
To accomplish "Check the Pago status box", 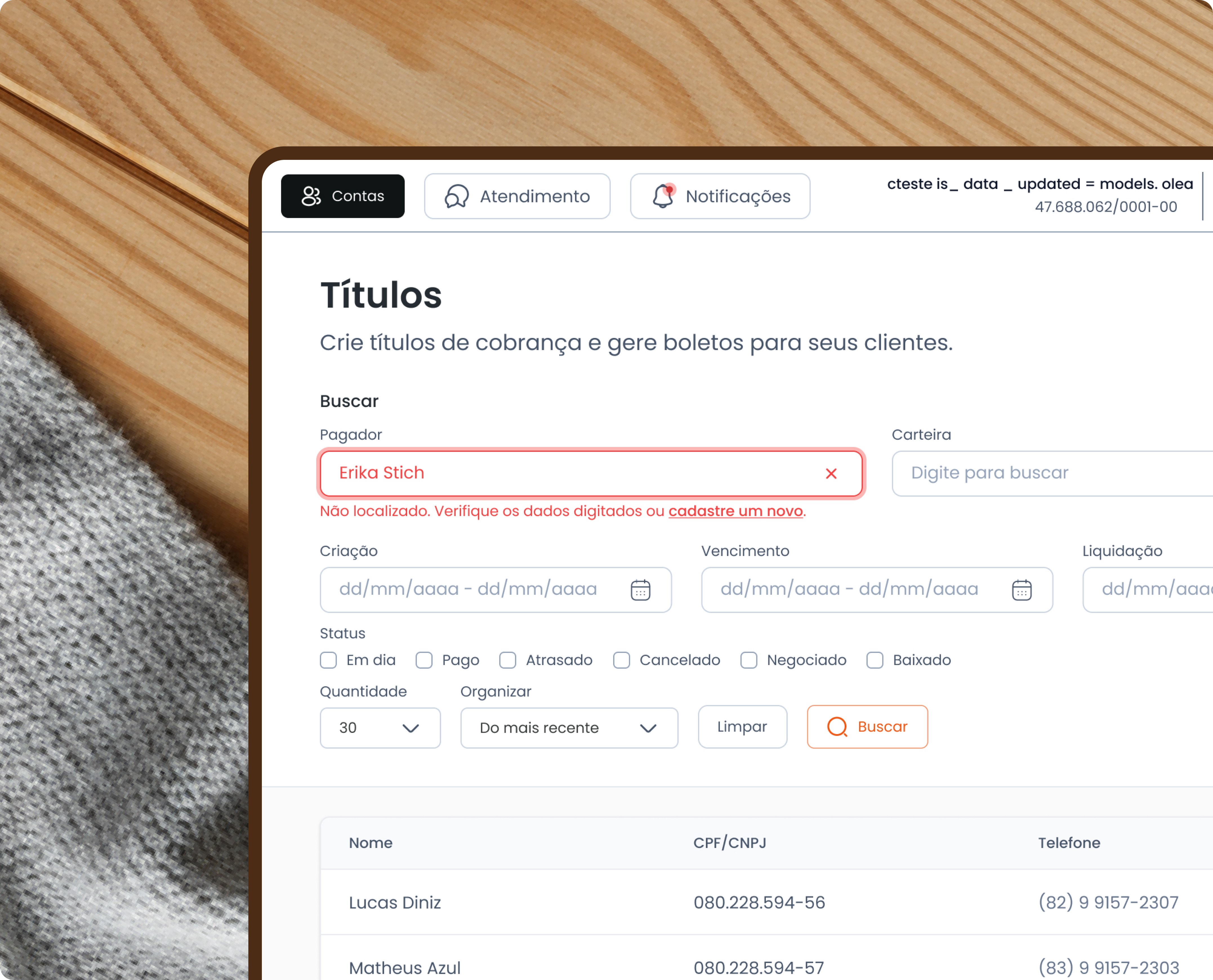I will 424,660.
